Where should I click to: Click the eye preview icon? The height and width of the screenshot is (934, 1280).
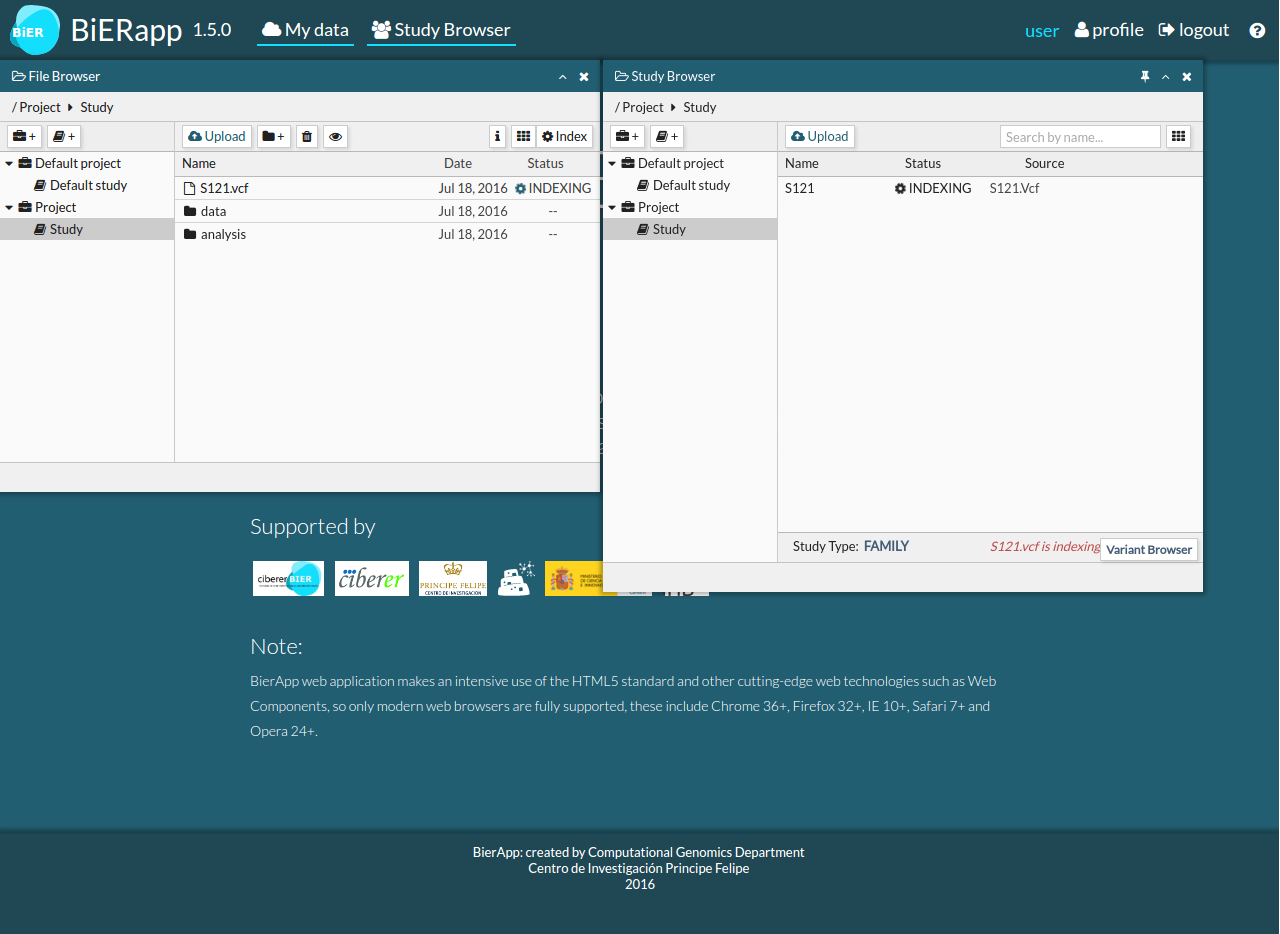click(336, 137)
